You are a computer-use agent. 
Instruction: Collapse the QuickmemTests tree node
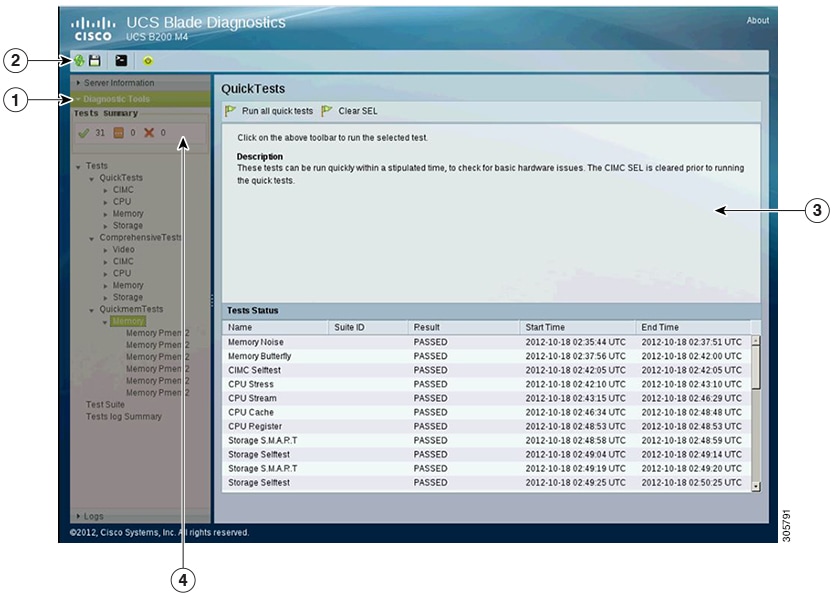click(90, 309)
